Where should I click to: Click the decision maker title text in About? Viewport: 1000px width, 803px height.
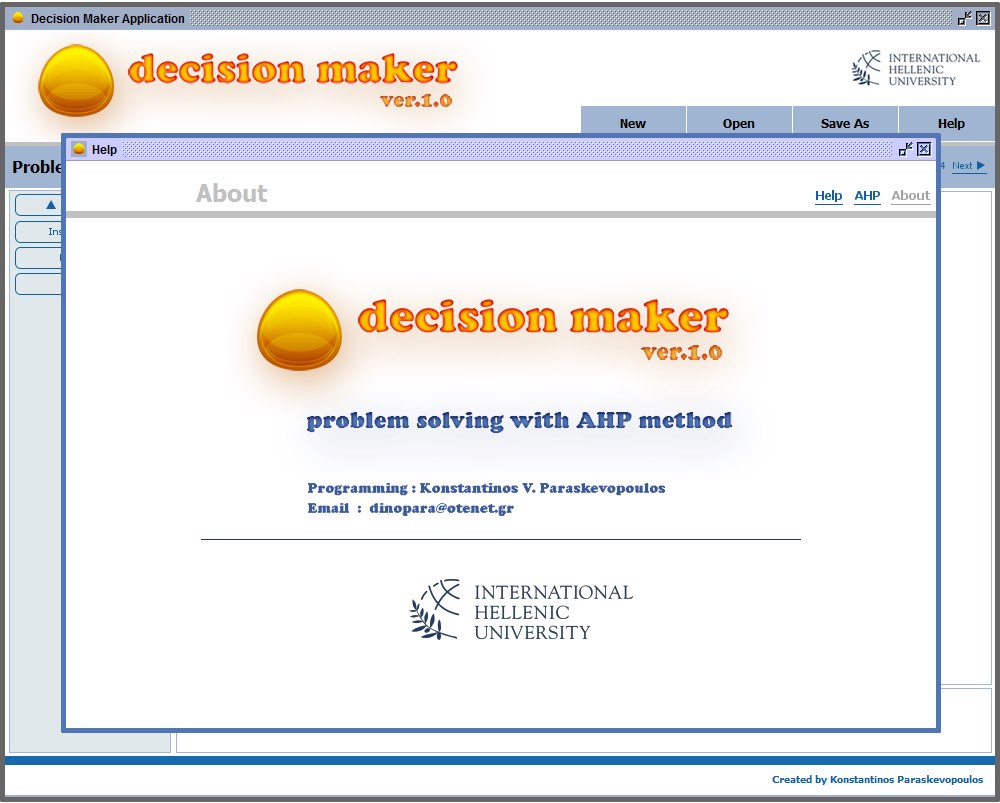pos(542,319)
